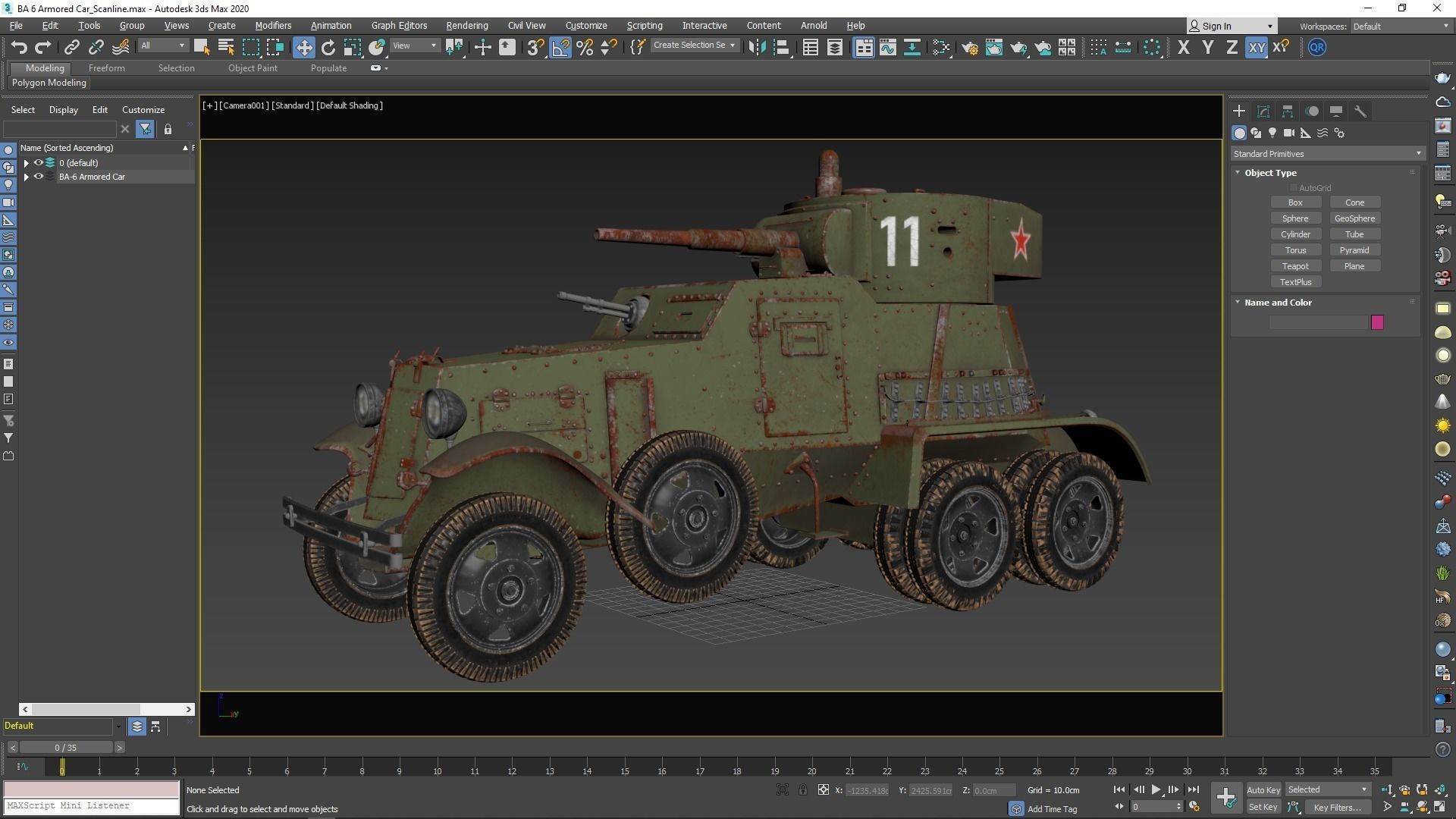
Task: Toggle Auto Key animation mode
Action: 1263,789
